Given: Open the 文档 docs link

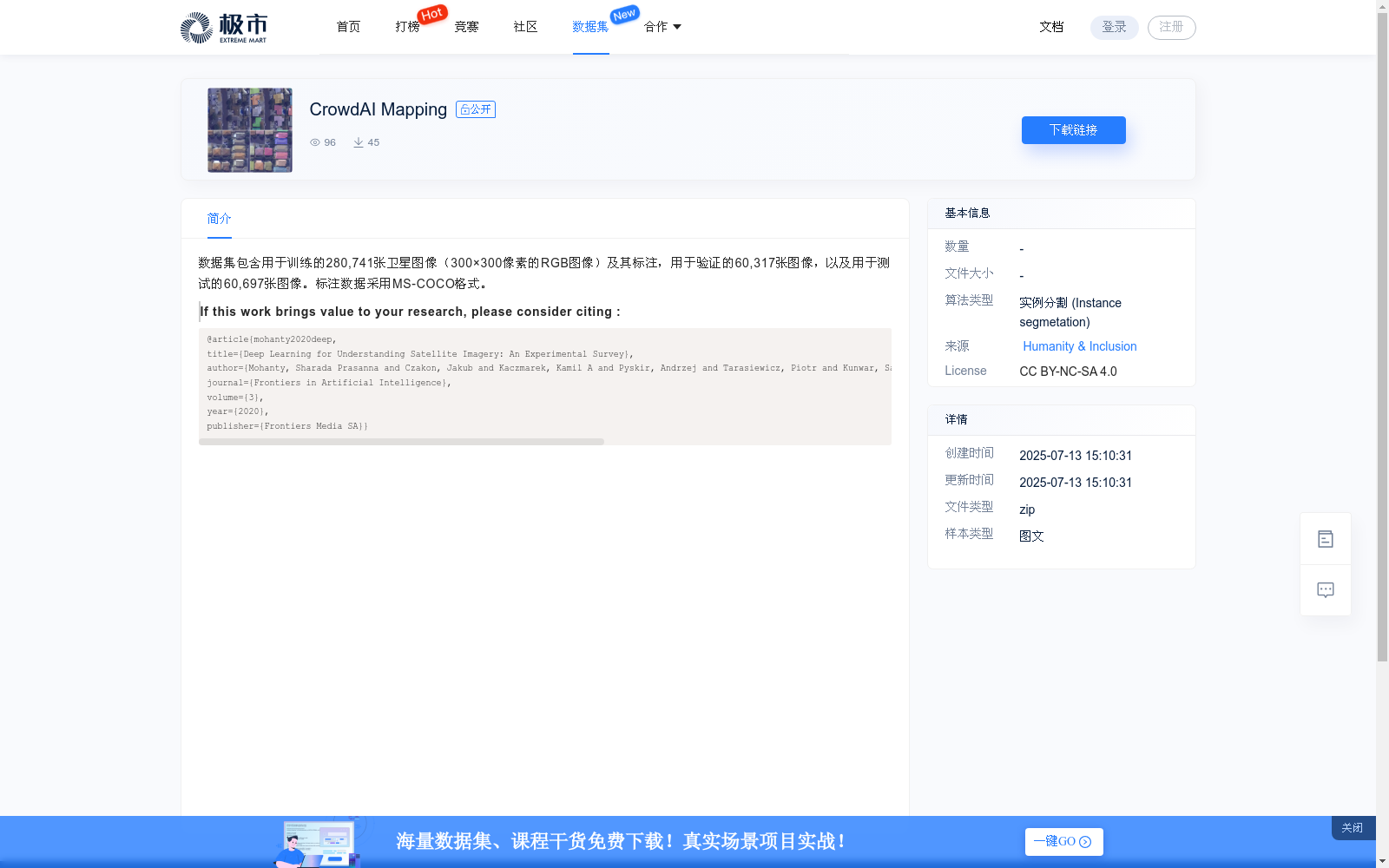Looking at the screenshot, I should point(1051,27).
